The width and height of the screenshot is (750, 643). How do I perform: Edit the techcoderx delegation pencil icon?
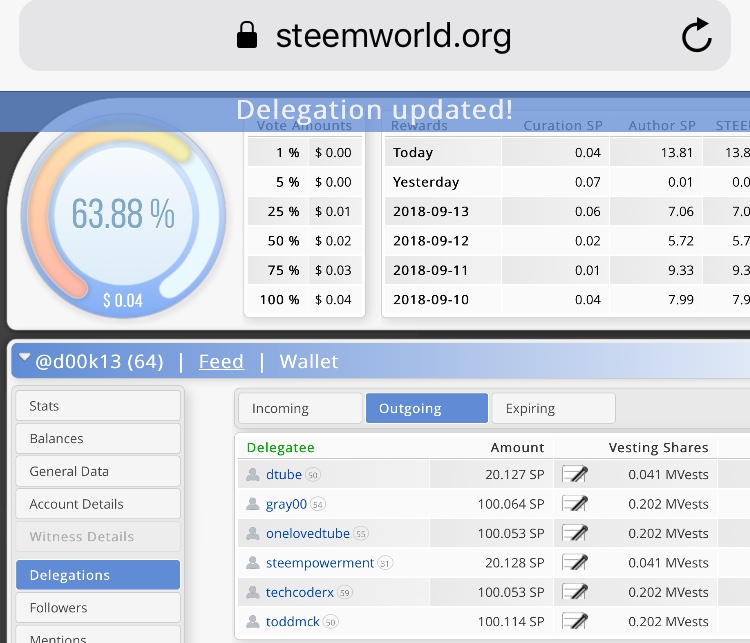tap(574, 592)
